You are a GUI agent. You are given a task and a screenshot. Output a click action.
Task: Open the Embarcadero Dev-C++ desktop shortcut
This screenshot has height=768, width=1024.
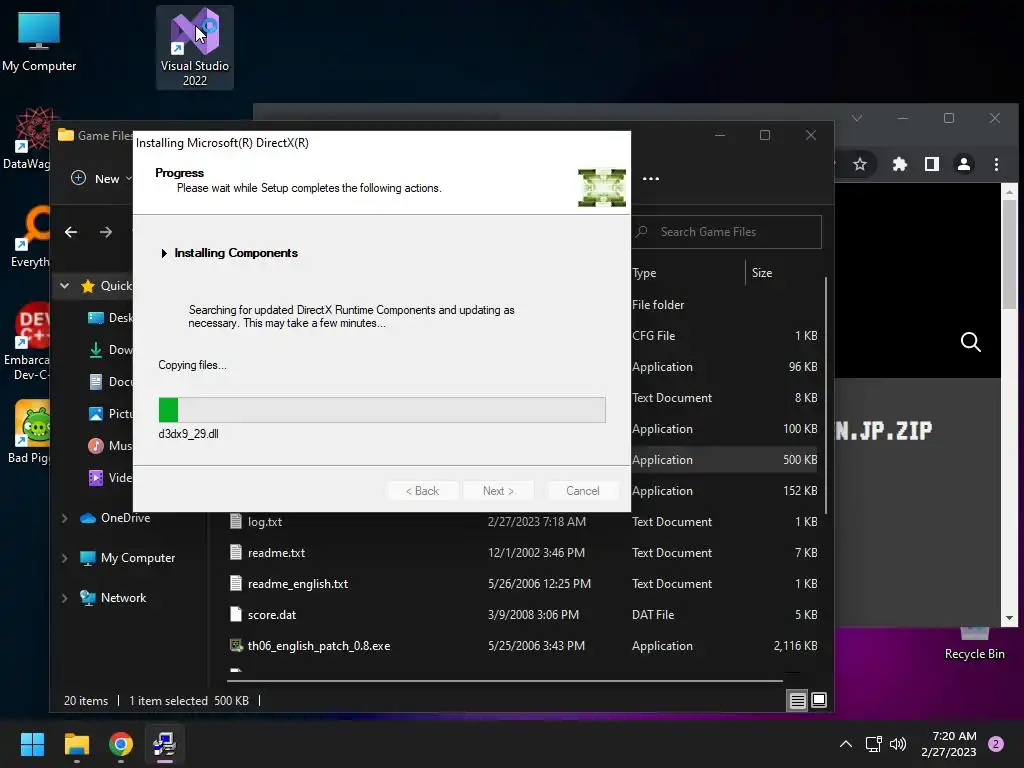(26, 342)
